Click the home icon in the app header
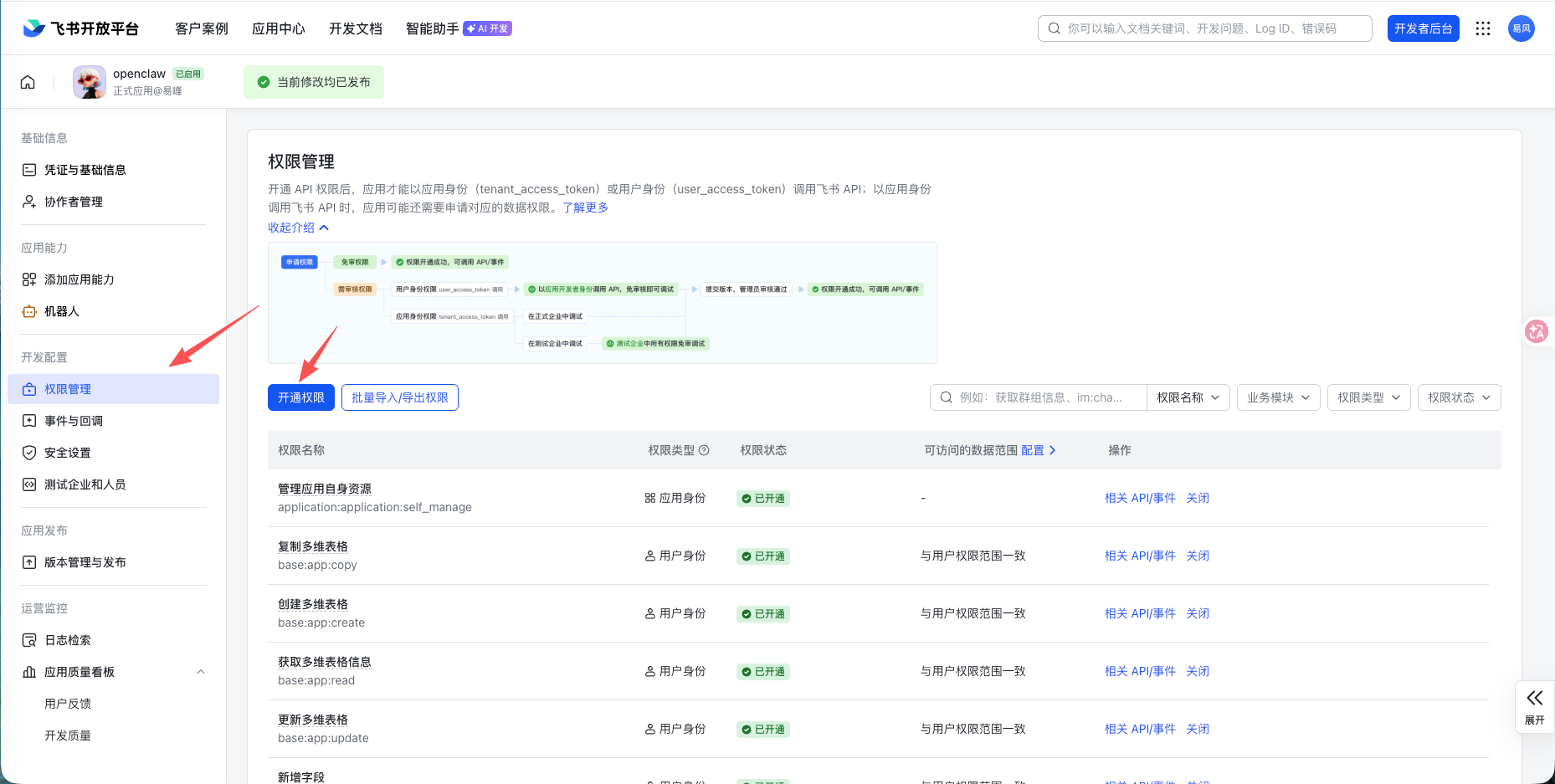 (x=28, y=82)
